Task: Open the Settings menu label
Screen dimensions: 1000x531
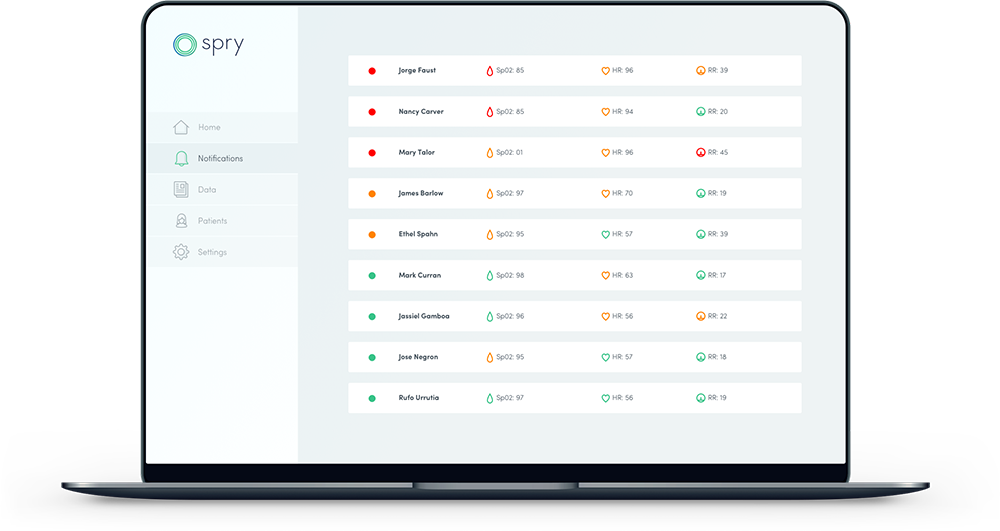Action: 212,252
